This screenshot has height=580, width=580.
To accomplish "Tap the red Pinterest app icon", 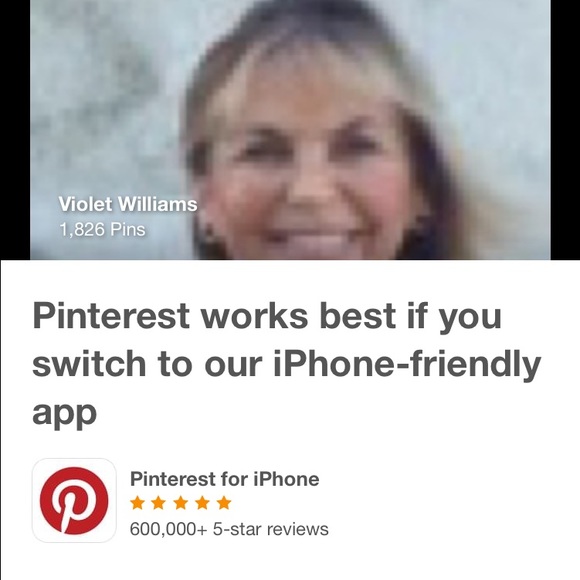I will pyautogui.click(x=74, y=500).
